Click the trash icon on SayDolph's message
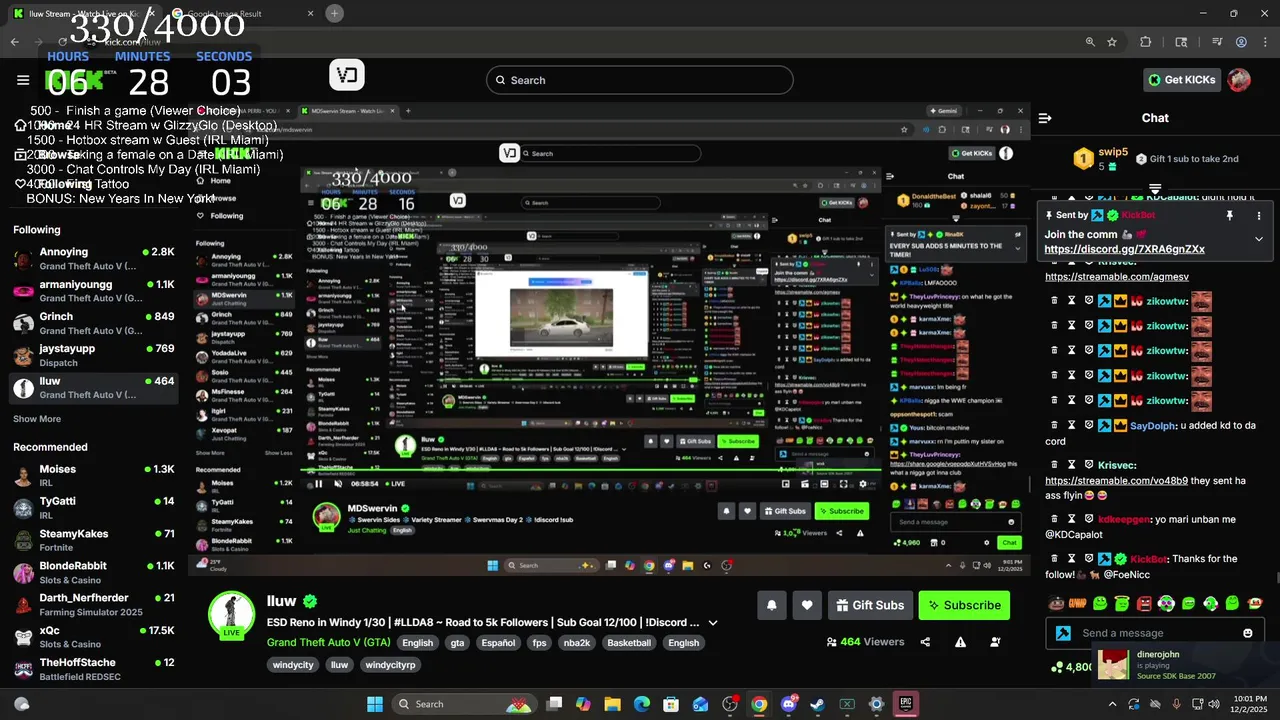Screen dimensions: 1280x720 coord(1053,425)
